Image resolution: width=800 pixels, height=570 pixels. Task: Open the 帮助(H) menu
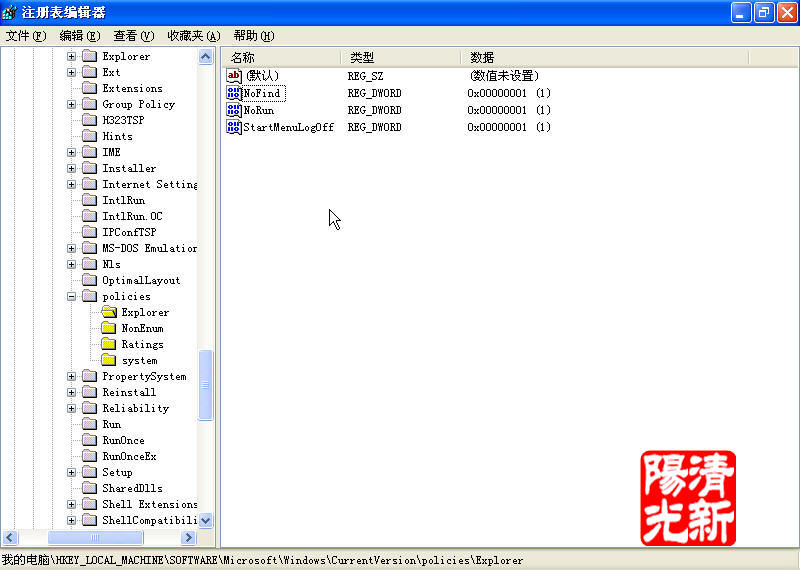pyautogui.click(x=254, y=36)
